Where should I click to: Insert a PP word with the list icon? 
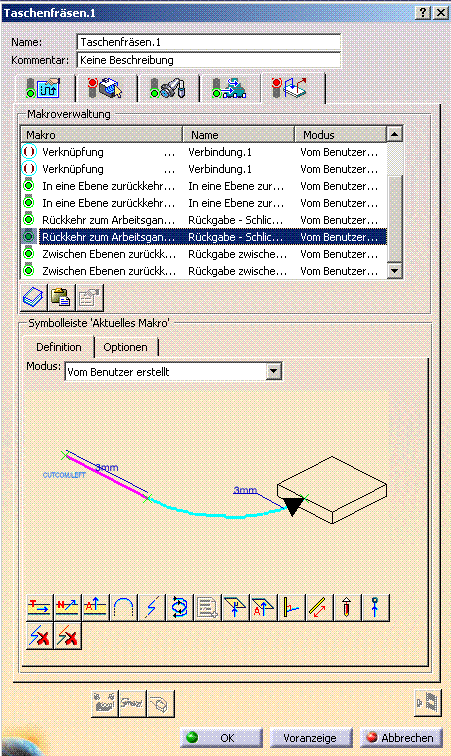coord(207,607)
